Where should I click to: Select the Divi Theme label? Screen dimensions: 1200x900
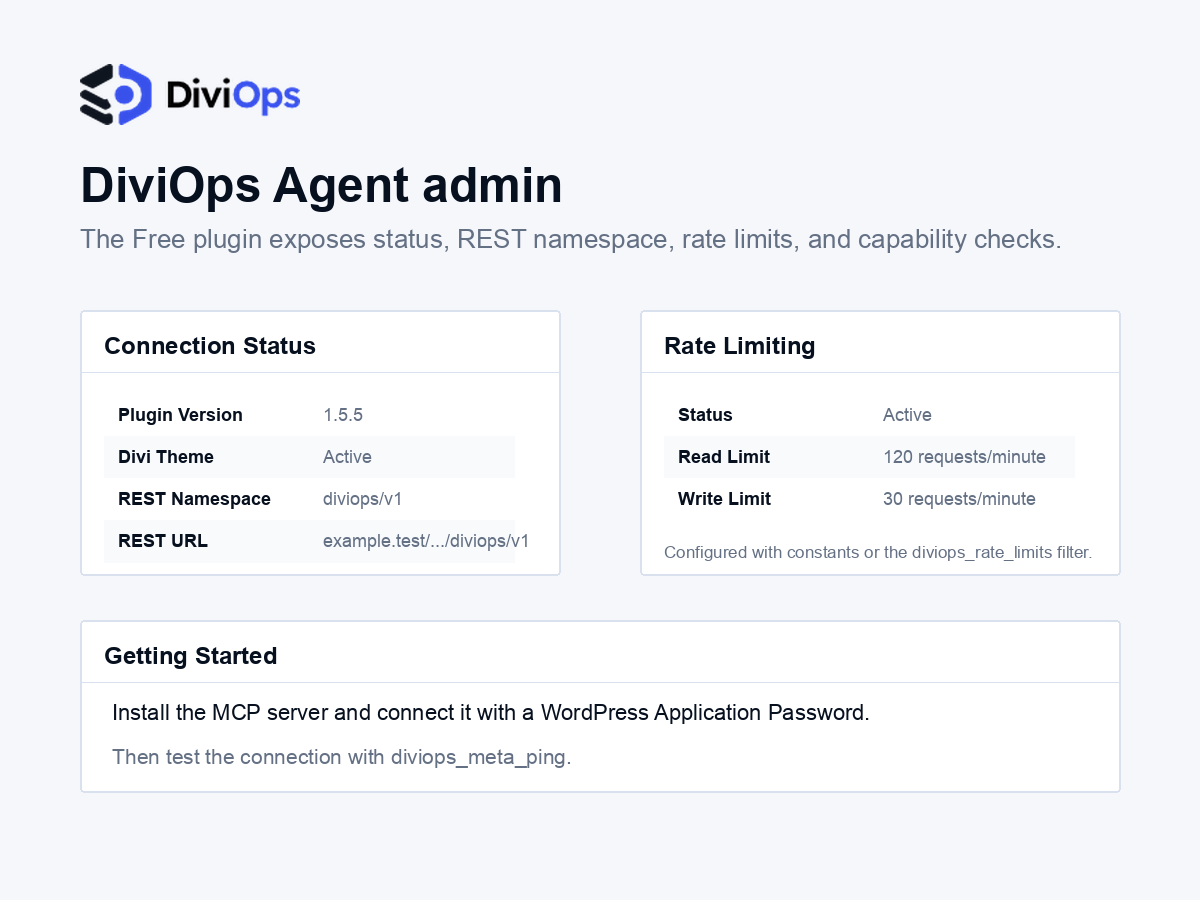(166, 457)
